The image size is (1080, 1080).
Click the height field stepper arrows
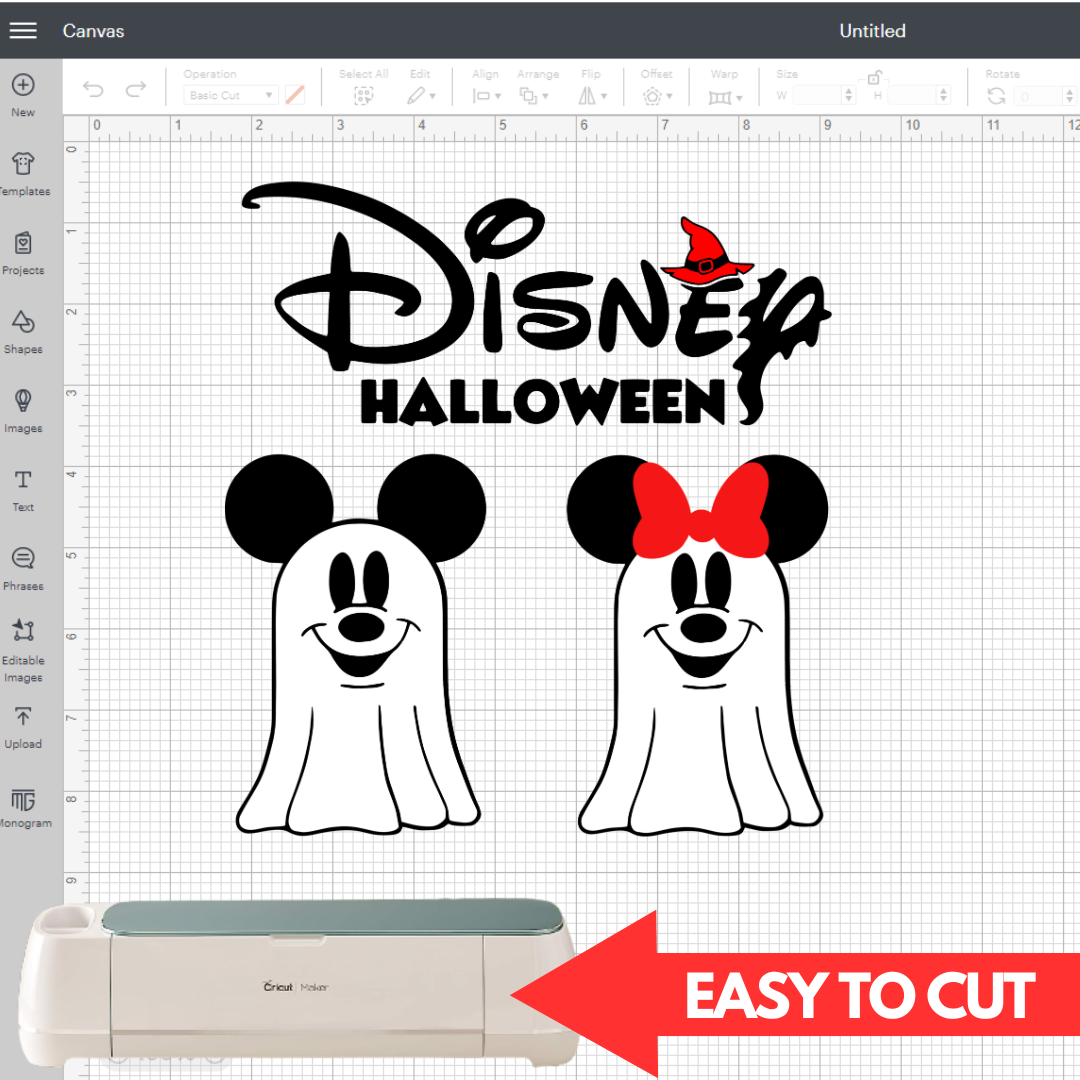944,95
